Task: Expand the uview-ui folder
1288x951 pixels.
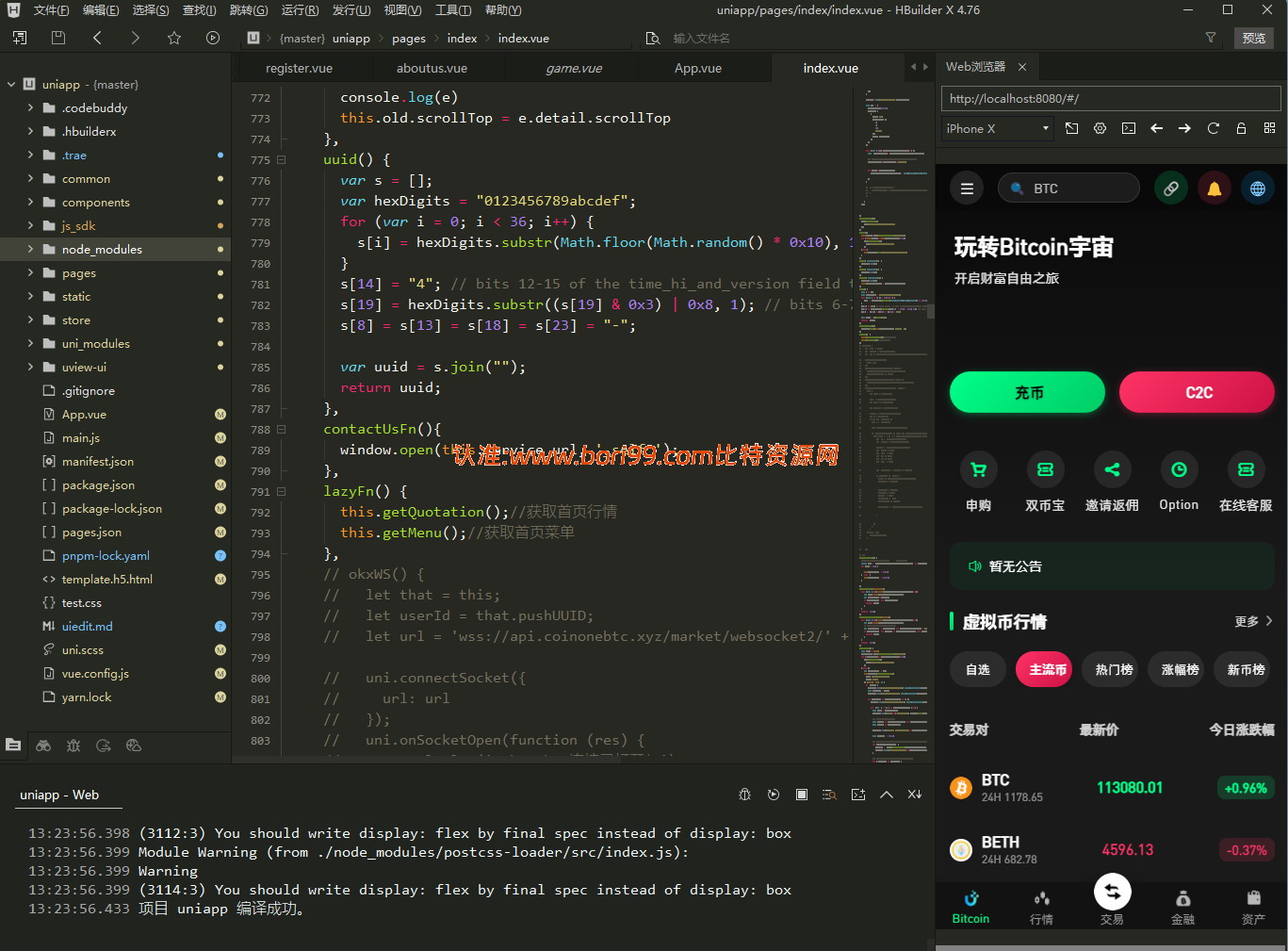Action: coord(30,367)
